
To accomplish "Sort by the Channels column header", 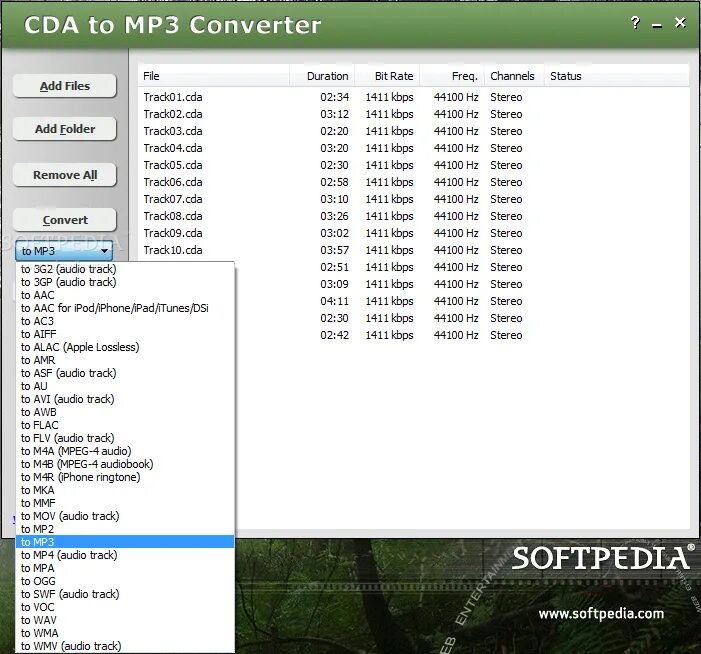I will coord(515,76).
